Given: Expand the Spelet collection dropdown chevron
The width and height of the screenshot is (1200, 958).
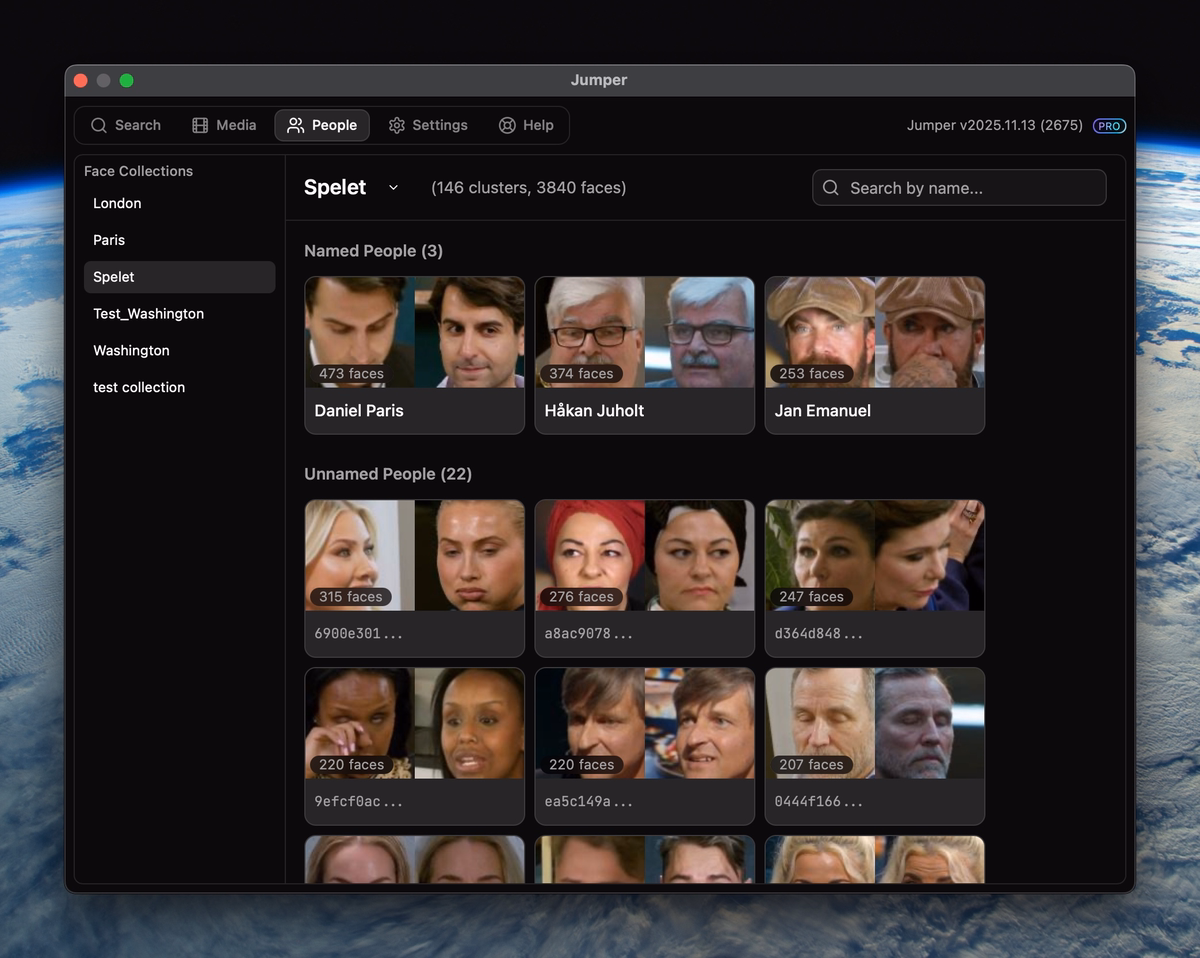Looking at the screenshot, I should pos(393,188).
